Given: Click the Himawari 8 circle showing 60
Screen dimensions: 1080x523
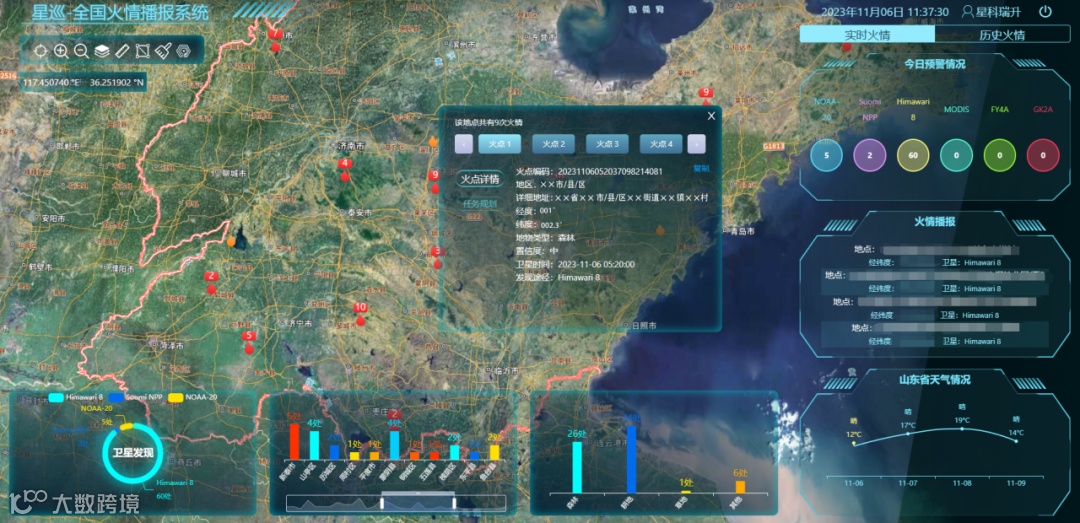Looking at the screenshot, I should [913, 155].
